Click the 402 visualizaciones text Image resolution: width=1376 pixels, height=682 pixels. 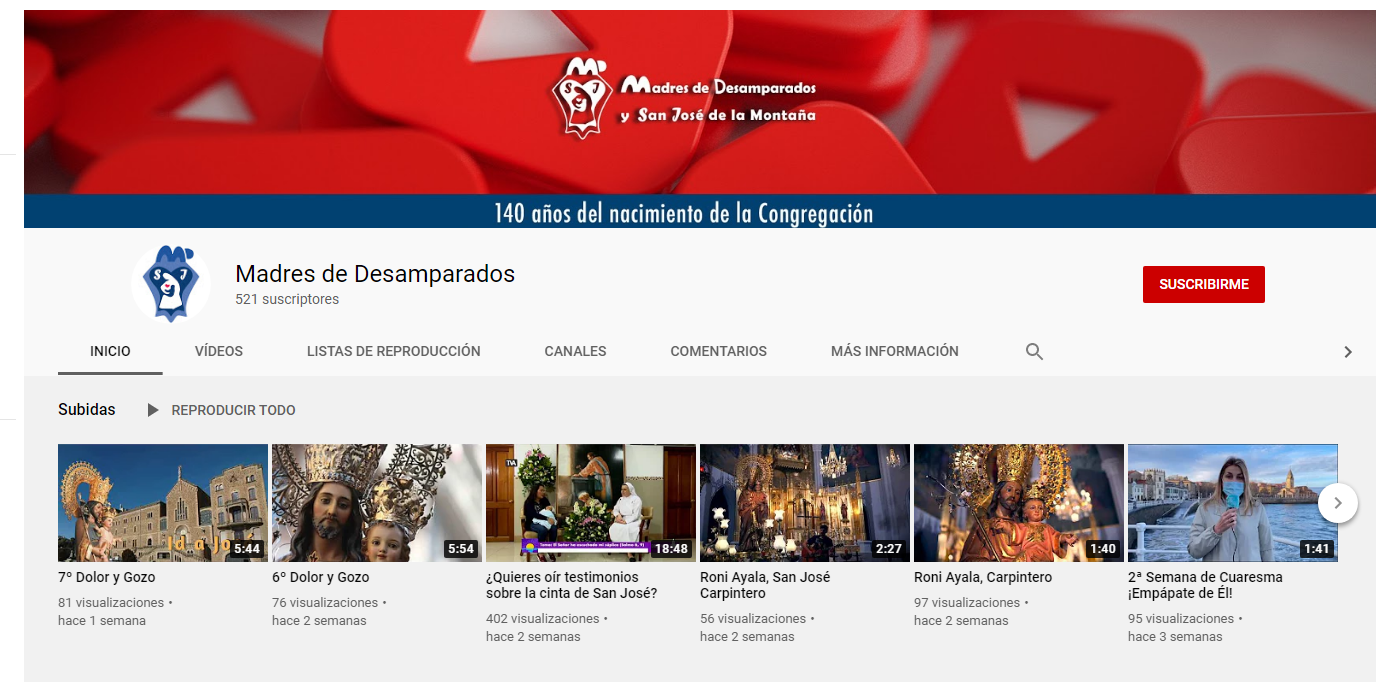click(542, 619)
